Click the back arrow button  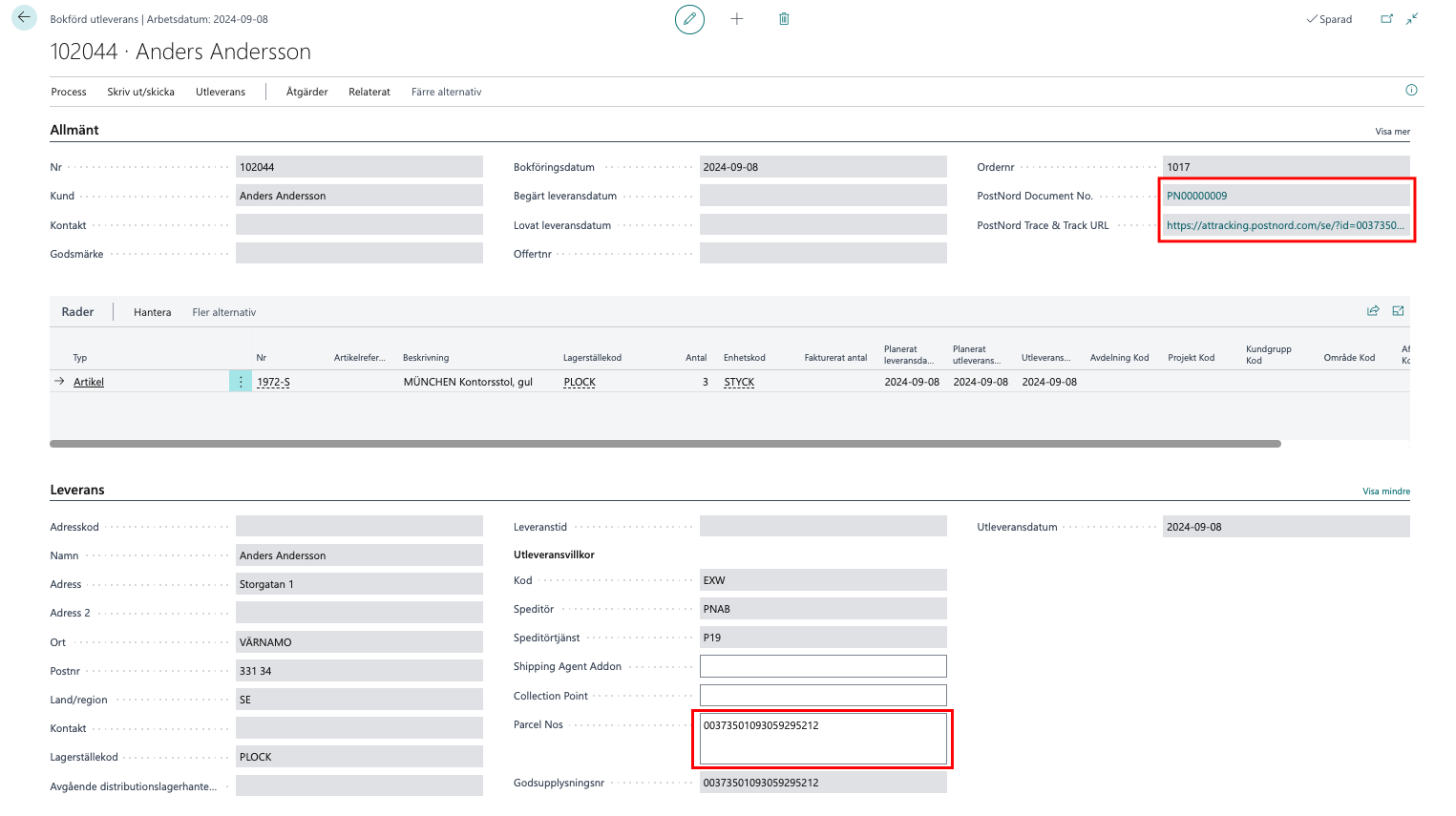click(x=24, y=18)
